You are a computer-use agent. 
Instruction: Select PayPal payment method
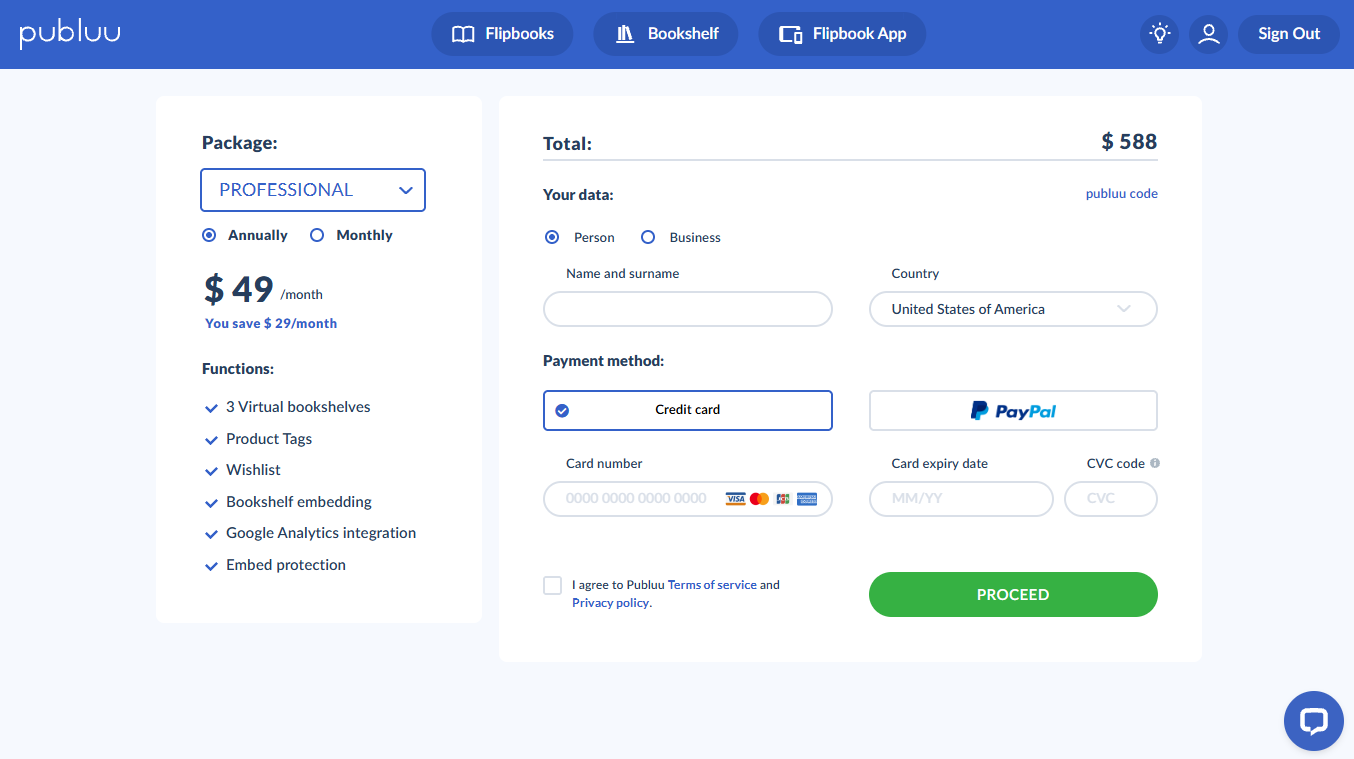tap(1013, 410)
